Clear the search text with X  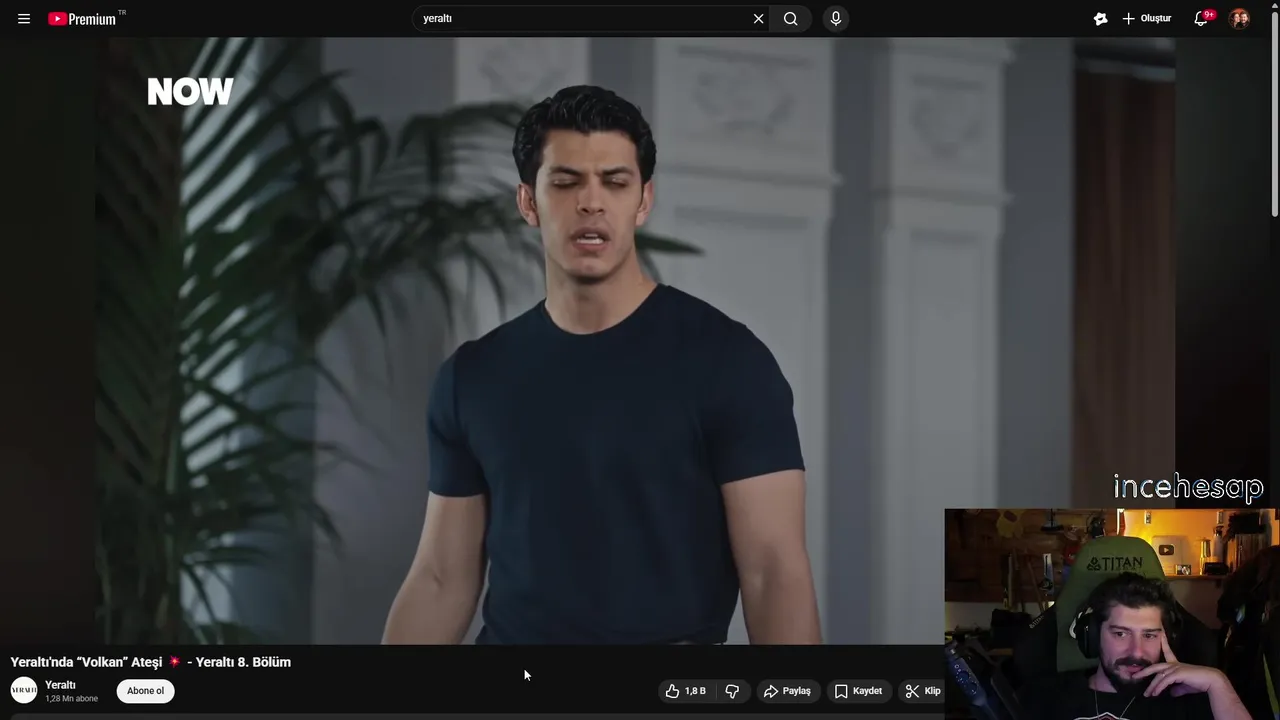[x=758, y=18]
